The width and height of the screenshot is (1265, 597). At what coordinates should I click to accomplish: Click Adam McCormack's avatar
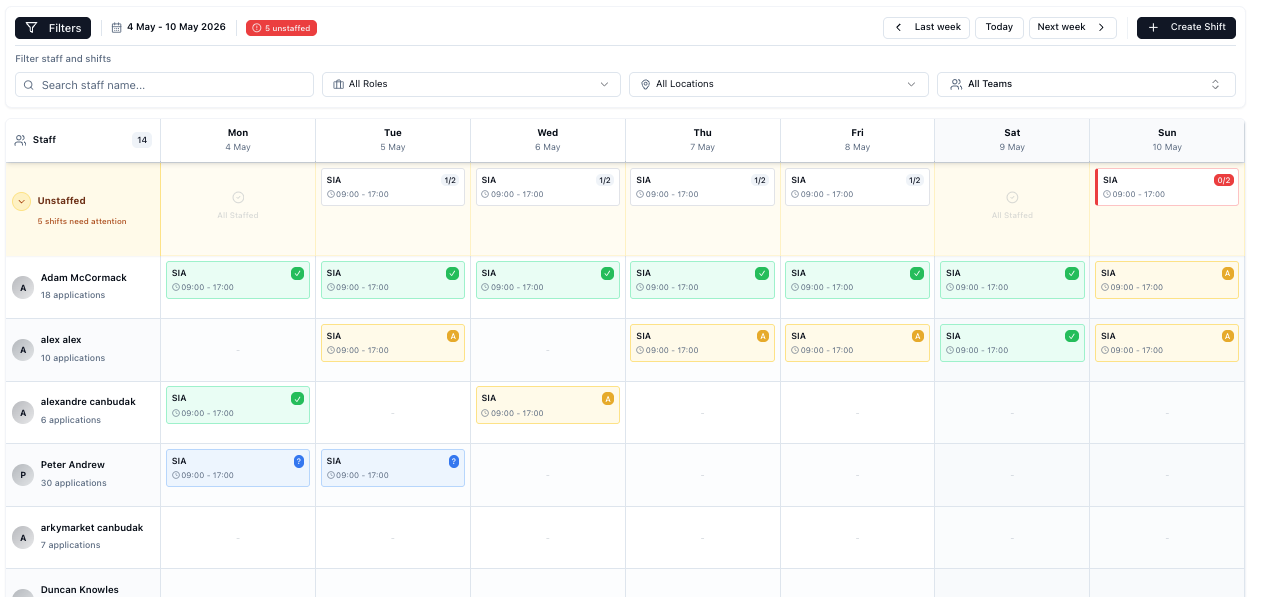(23, 287)
